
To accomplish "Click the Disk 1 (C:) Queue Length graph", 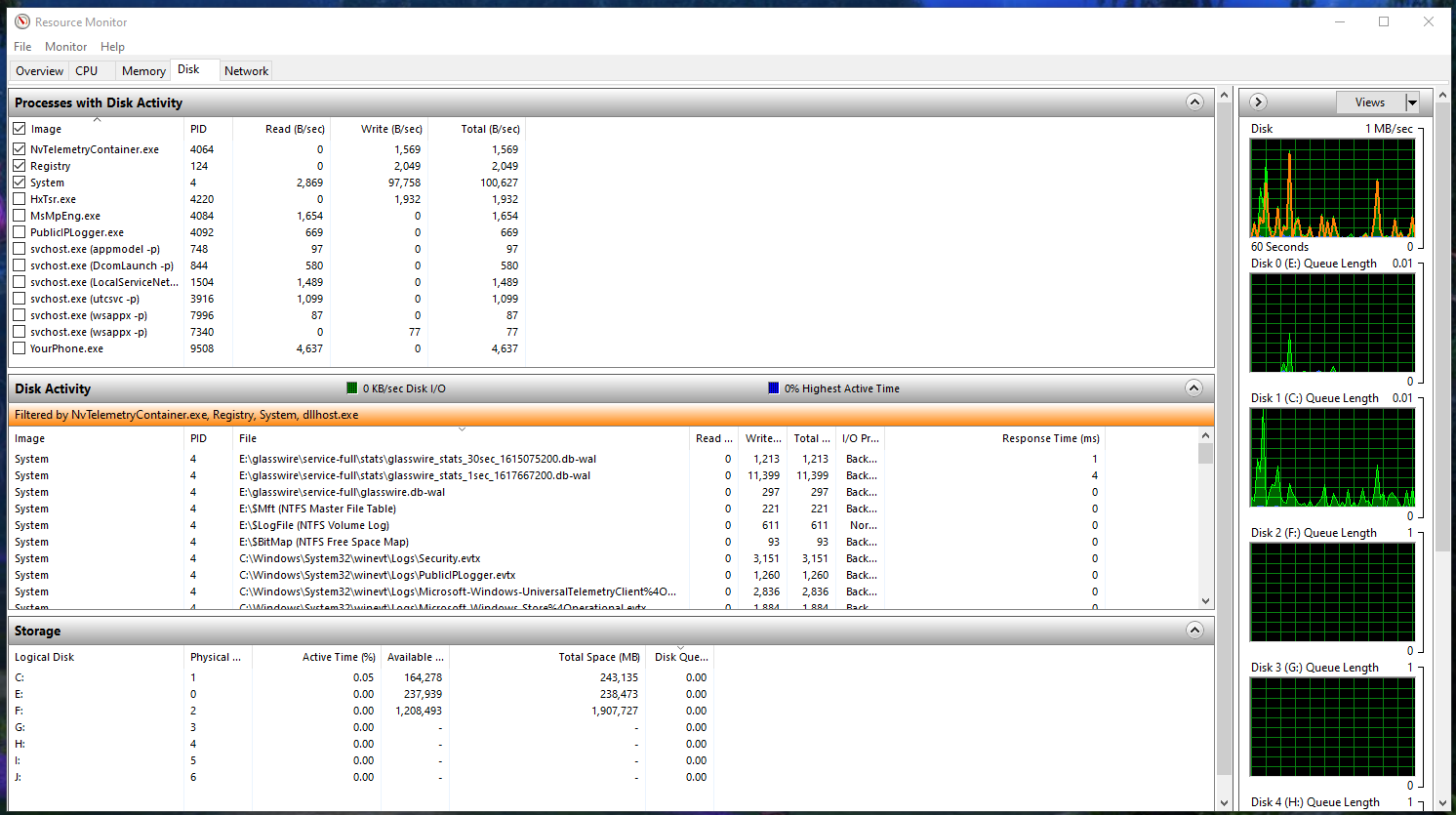I will [1332, 457].
